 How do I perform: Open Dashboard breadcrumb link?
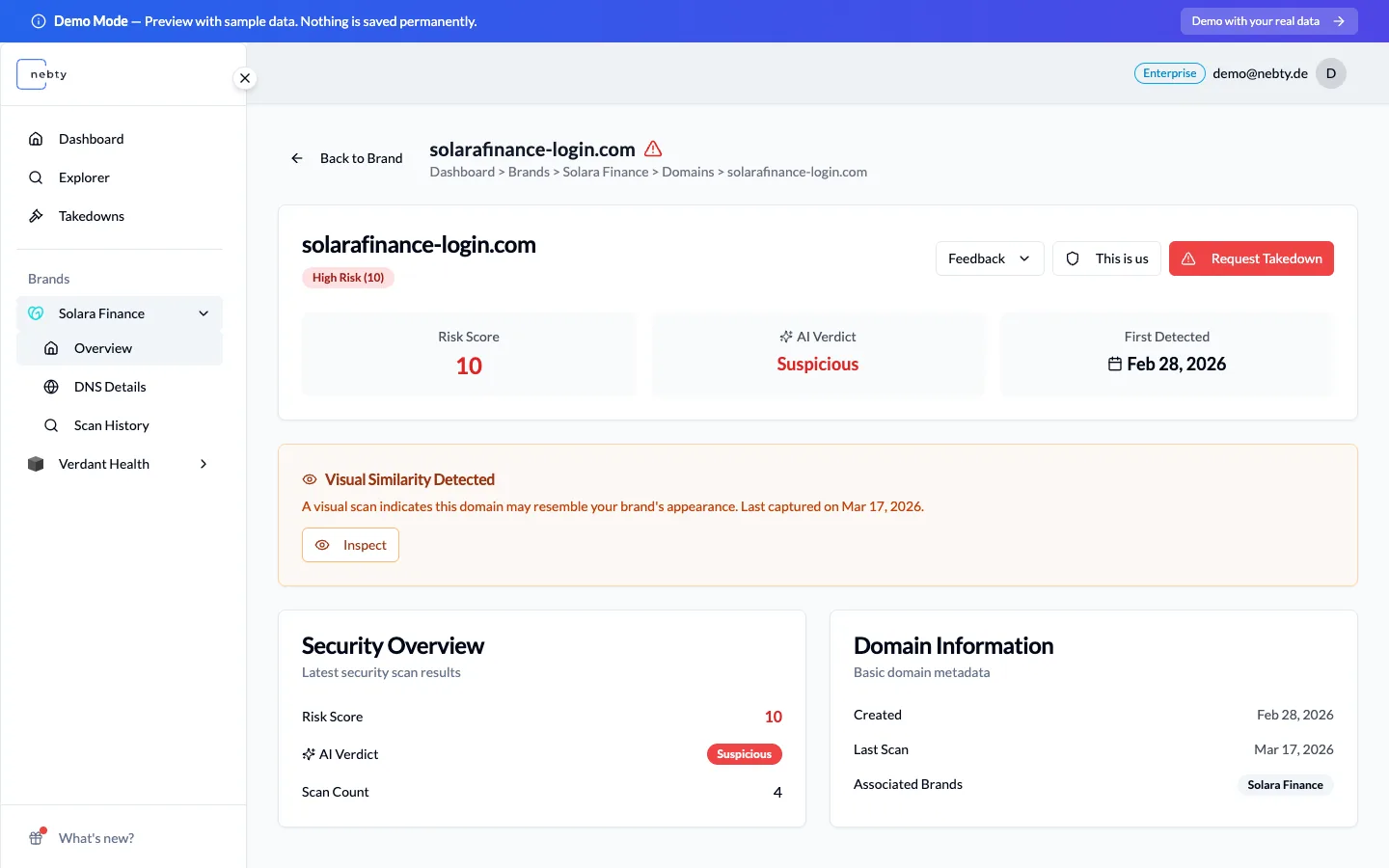462,172
